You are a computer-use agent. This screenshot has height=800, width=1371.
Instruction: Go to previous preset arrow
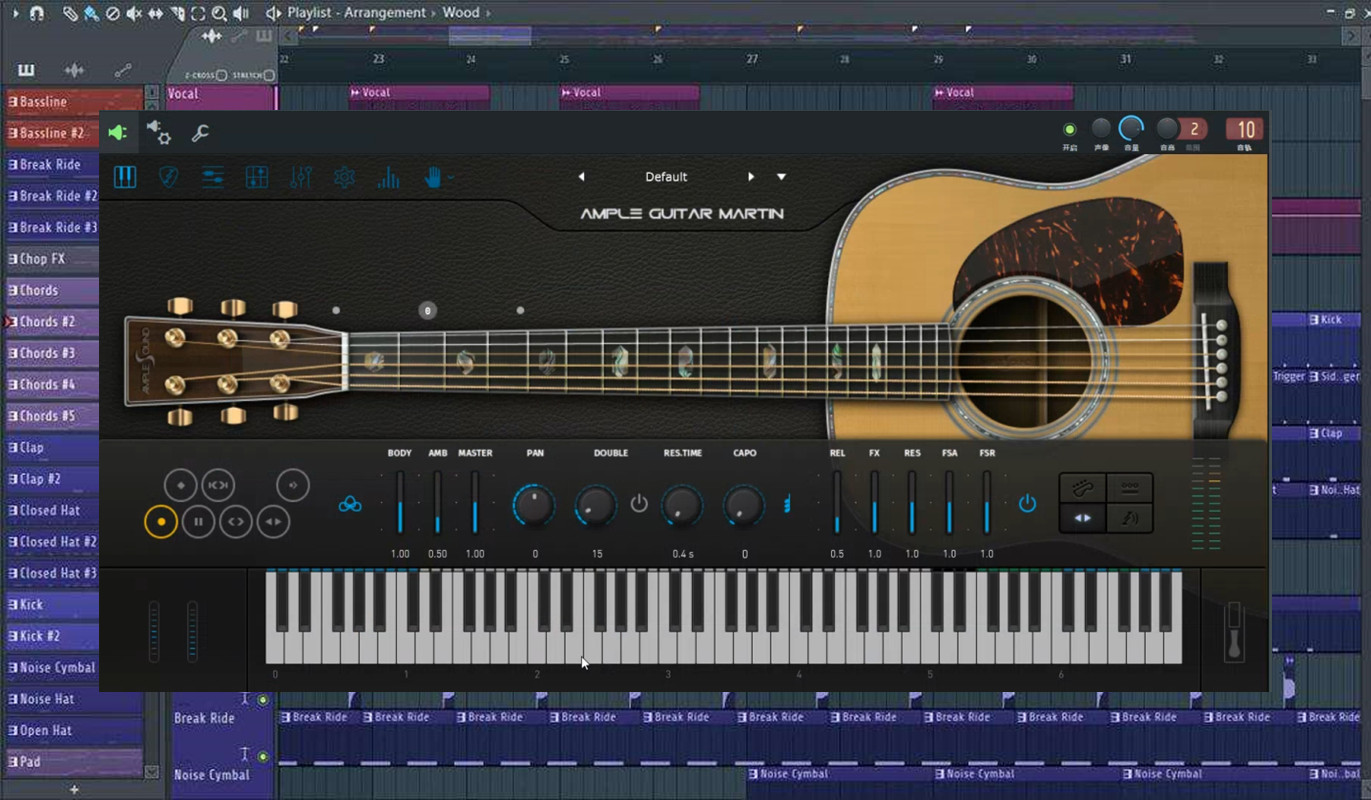pos(581,177)
